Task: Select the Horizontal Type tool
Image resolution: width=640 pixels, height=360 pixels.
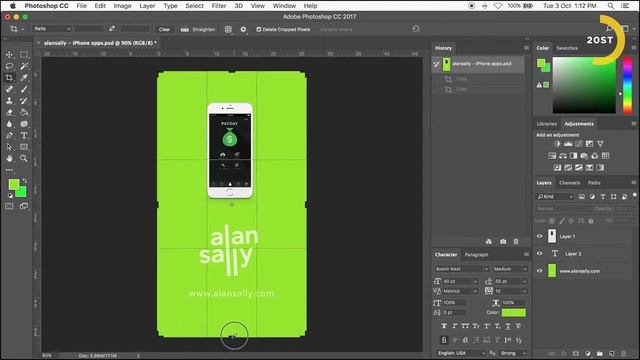Action: (24, 136)
